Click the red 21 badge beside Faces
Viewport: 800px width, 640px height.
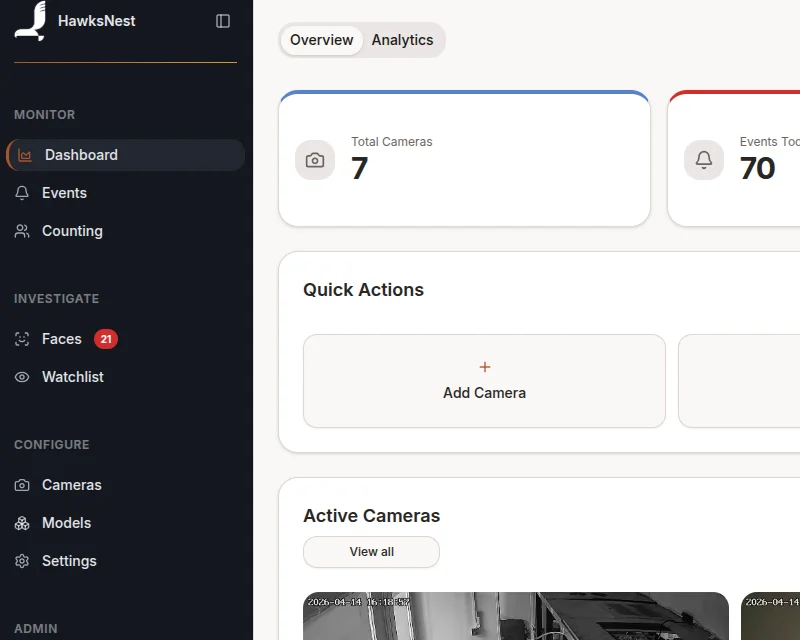tap(106, 339)
